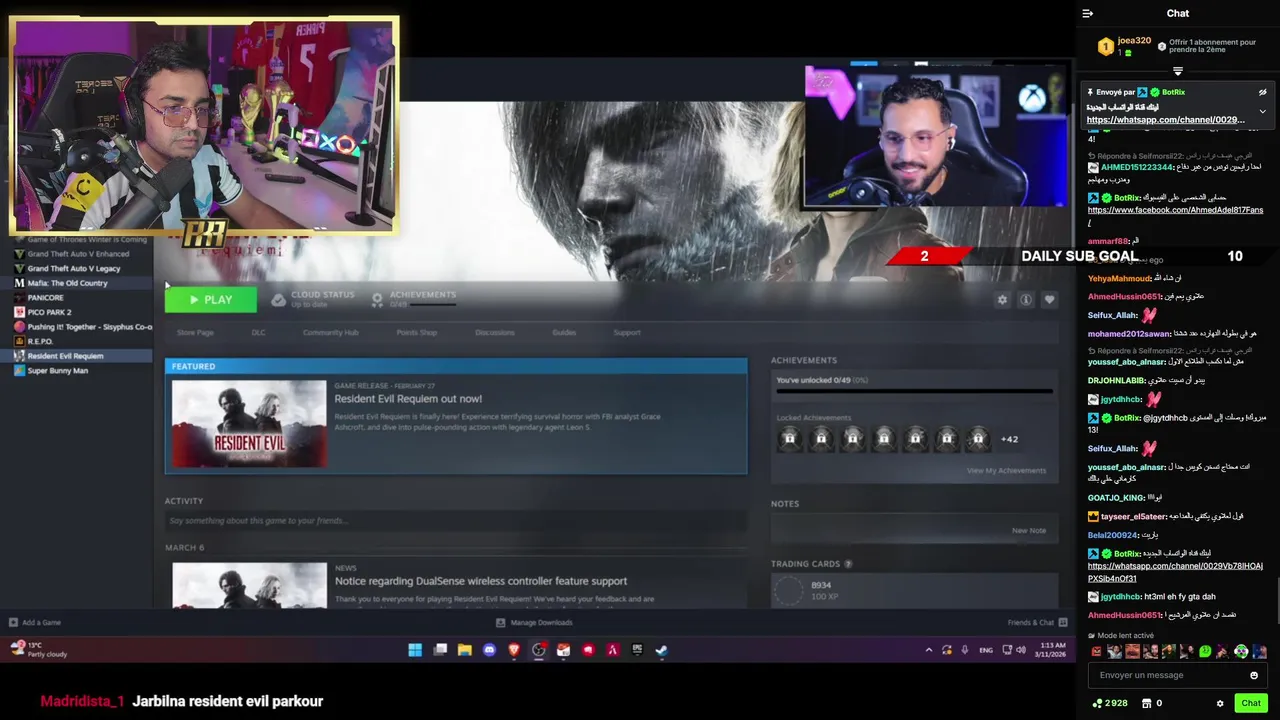1280x720 pixels.
Task: Open DualSense wireless controller notice news
Action: pyautogui.click(x=481, y=581)
